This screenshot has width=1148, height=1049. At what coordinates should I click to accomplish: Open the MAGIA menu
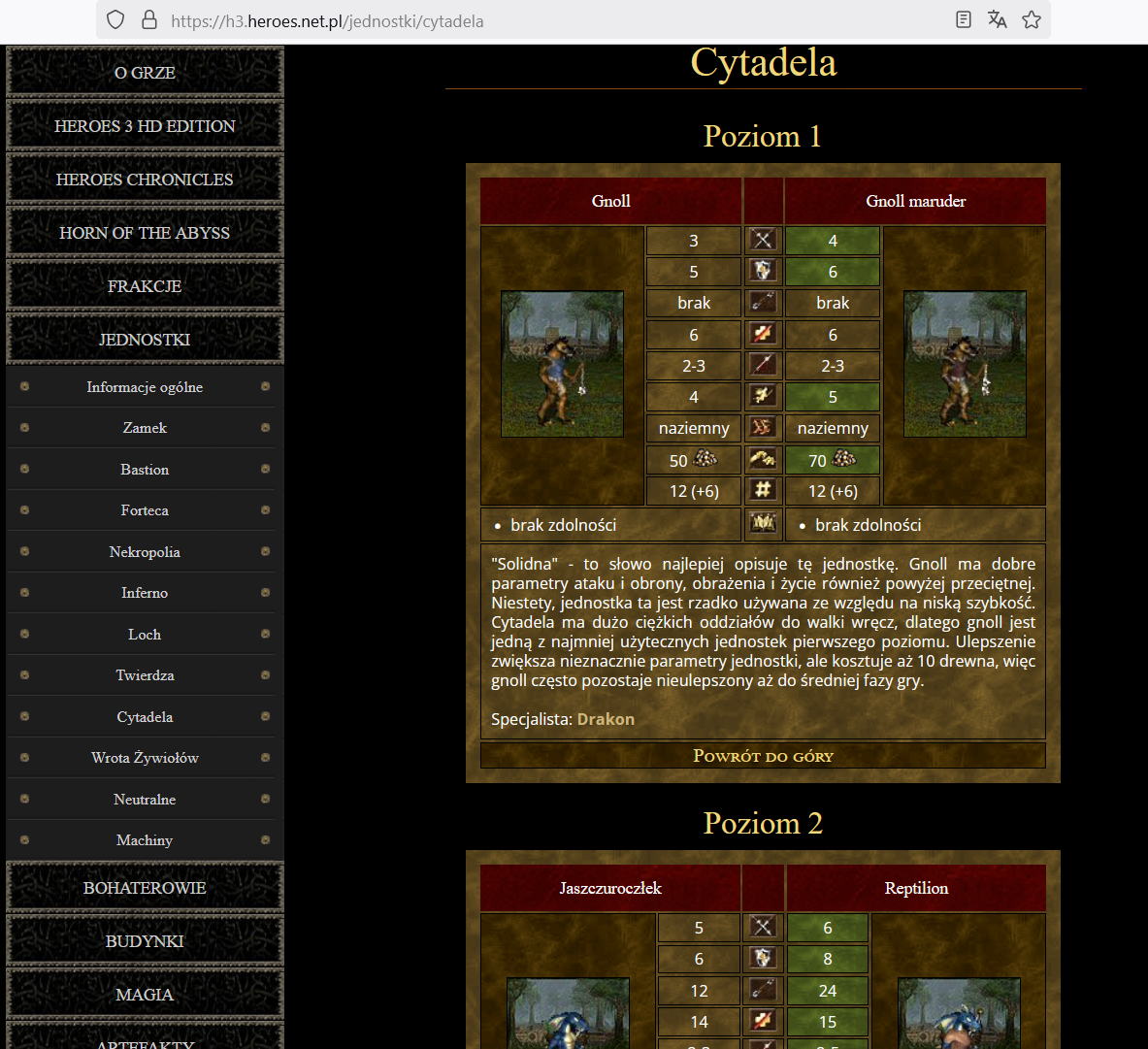pos(145,995)
